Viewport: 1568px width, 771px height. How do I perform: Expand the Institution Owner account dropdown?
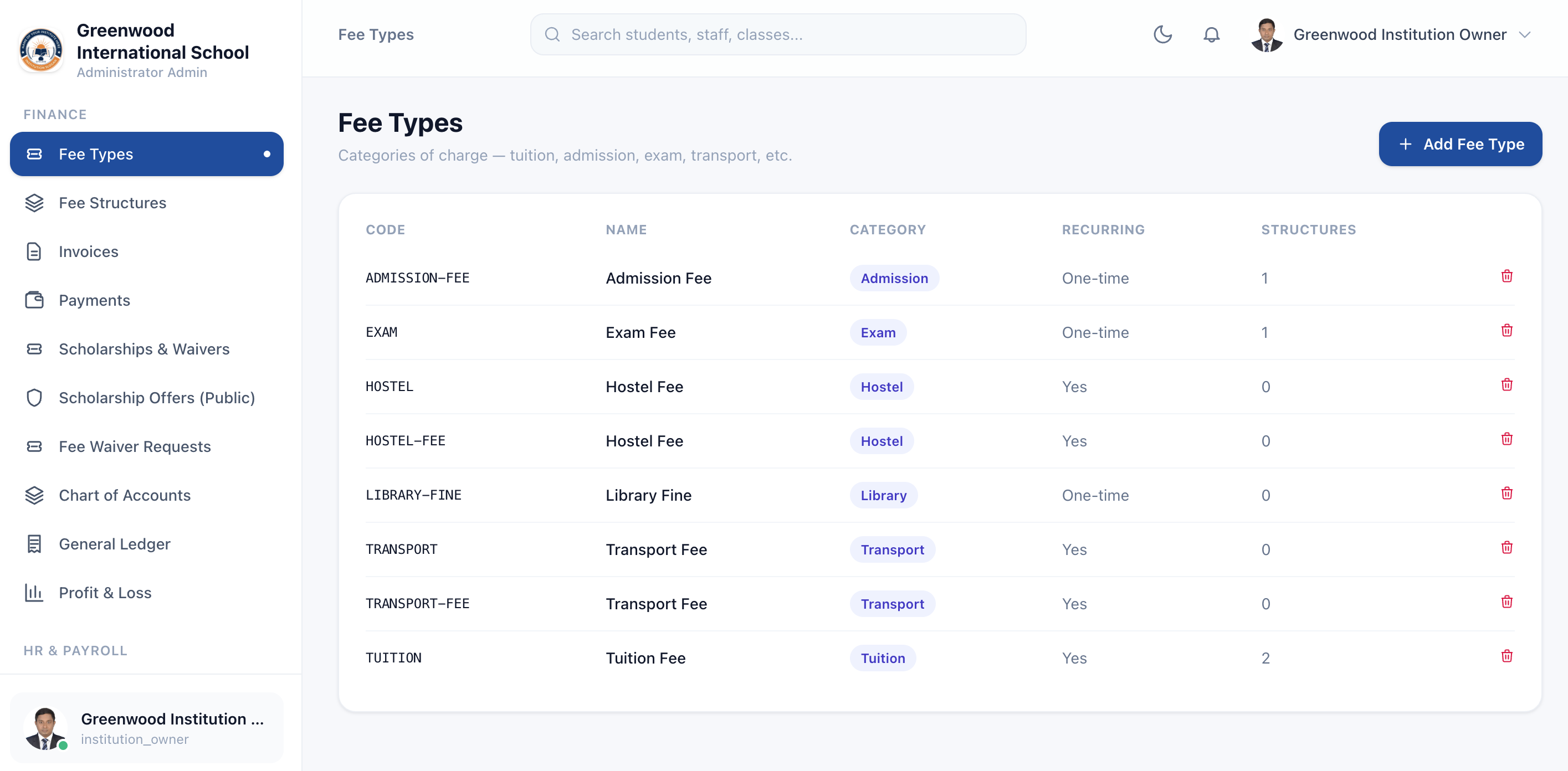pyautogui.click(x=1524, y=35)
